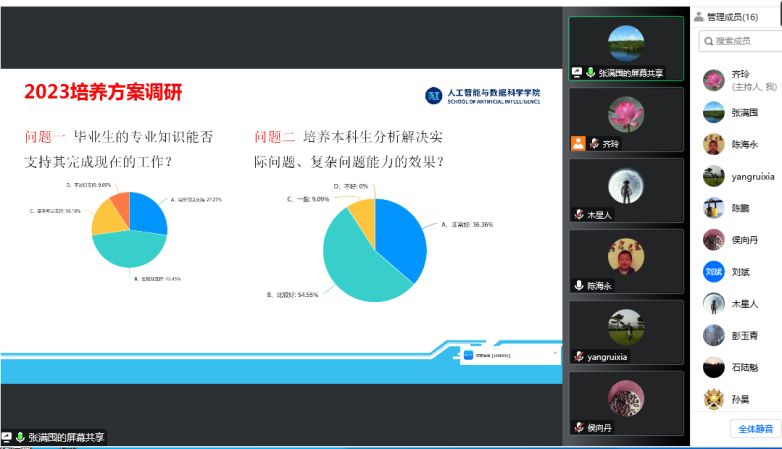Close the small popup notification on slide
Image resolution: width=782 pixels, height=449 pixels.
(x=555, y=352)
